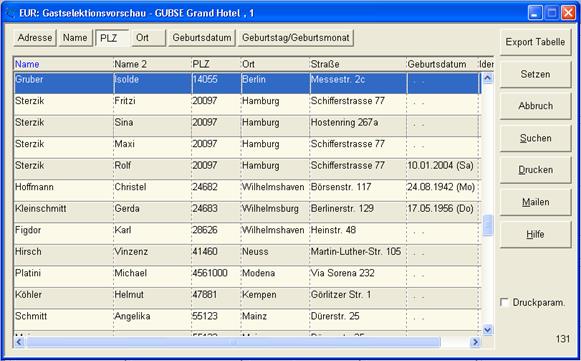
Task: Click the city Wilhelmsburg
Action: pyautogui.click(x=270, y=209)
